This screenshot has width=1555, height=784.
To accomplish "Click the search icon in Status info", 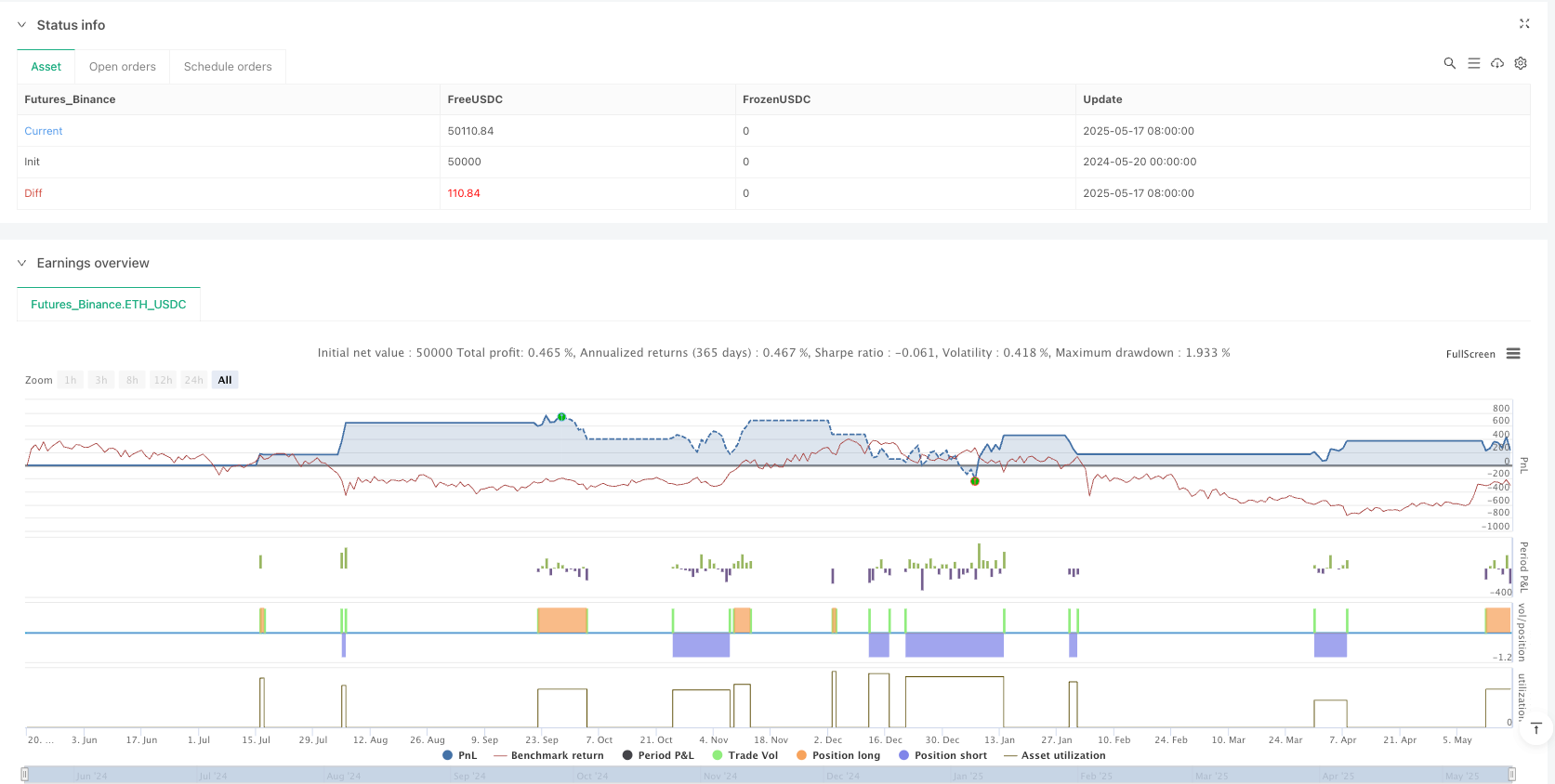I will 1449,63.
